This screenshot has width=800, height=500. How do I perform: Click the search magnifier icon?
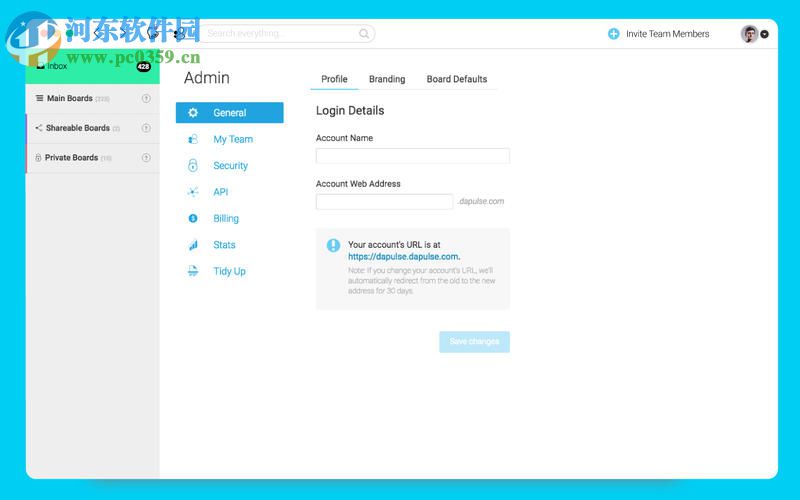coord(364,34)
